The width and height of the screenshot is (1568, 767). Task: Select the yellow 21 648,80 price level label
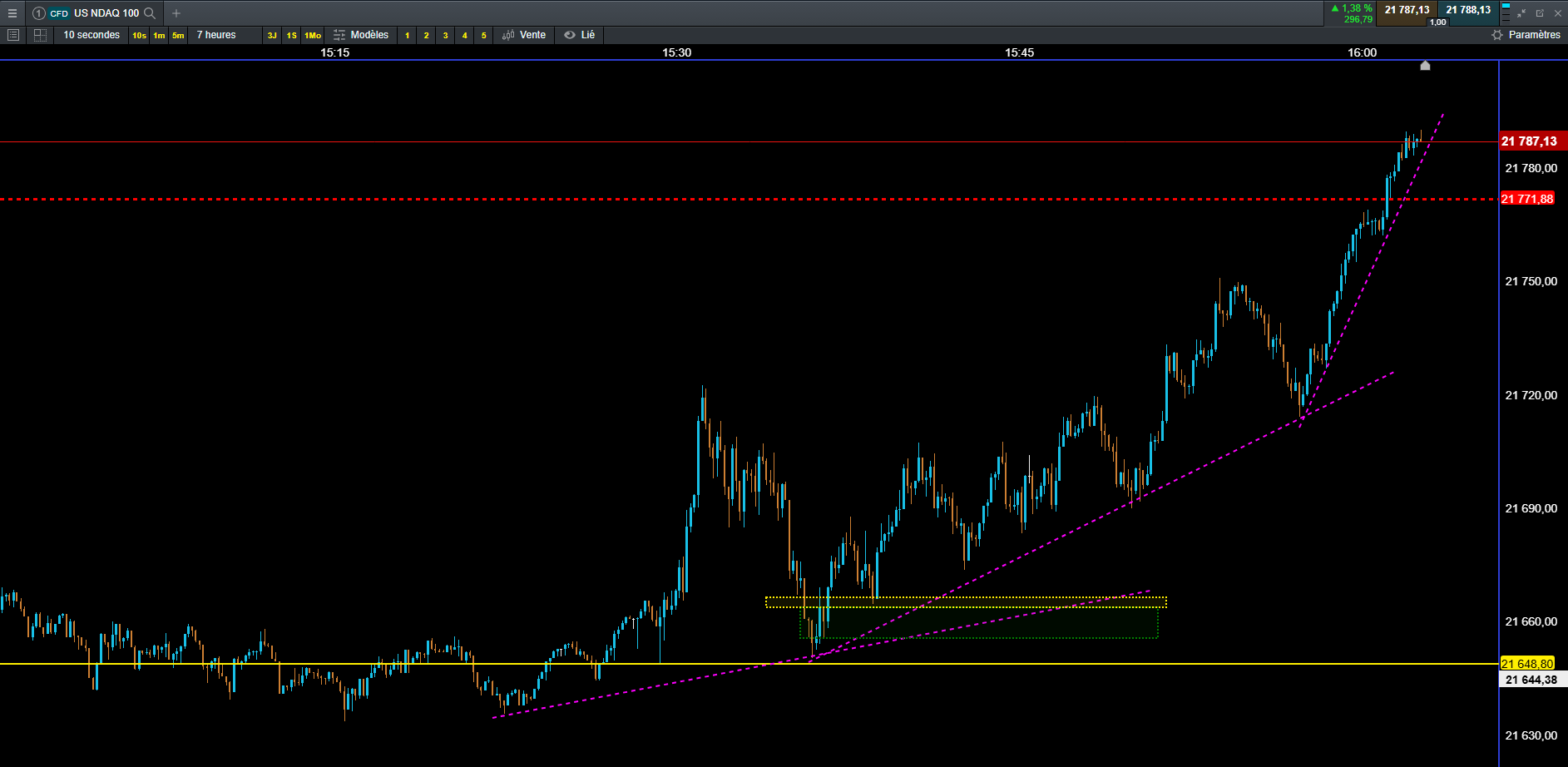coord(1527,664)
